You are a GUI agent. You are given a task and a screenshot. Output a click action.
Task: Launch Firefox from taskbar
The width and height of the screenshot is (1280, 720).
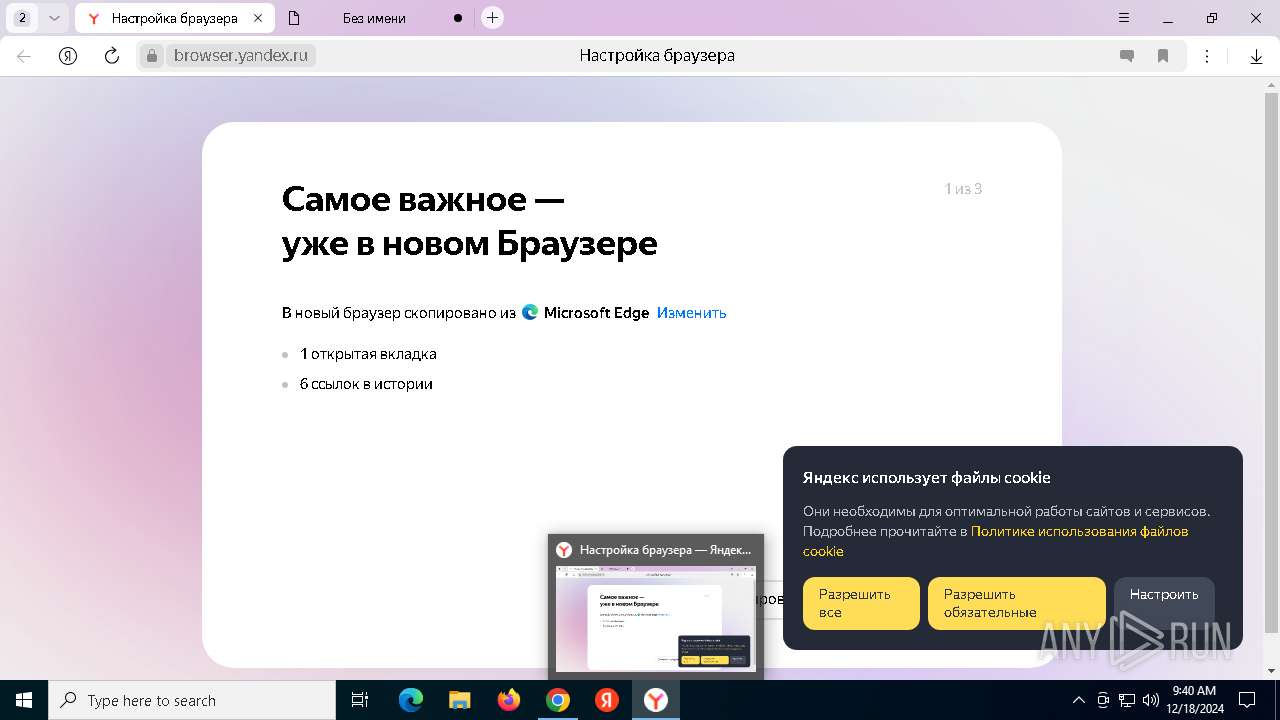(509, 700)
